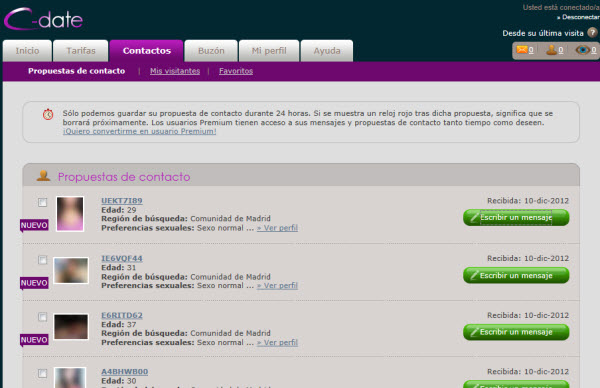This screenshot has height=388, width=600.
Task: Click 'Edad: 31' text
Action: pos(119,267)
